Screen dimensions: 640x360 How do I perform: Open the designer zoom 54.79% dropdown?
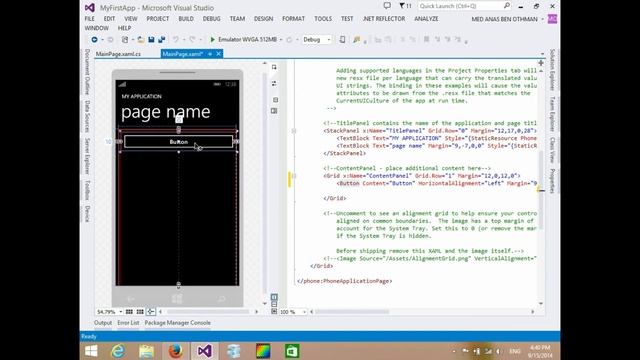120,312
